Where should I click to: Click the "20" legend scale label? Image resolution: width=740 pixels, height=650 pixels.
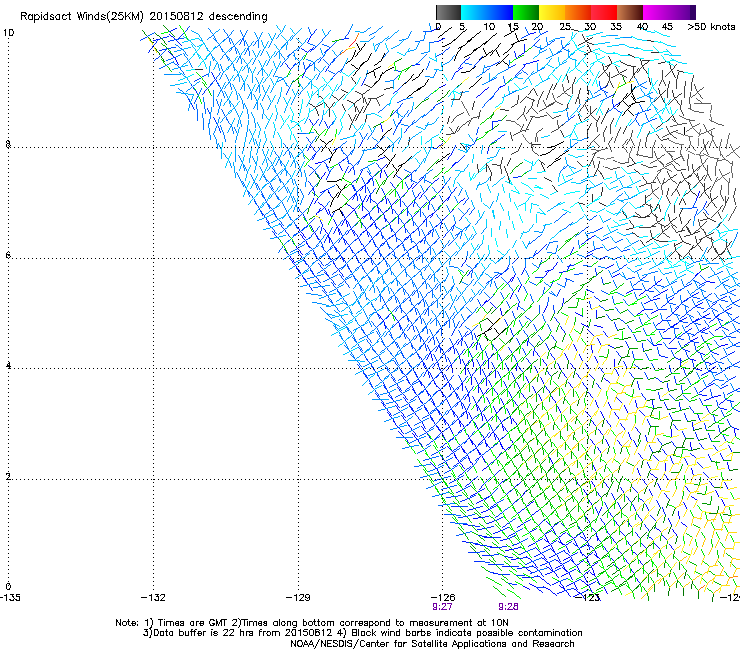pos(537,26)
